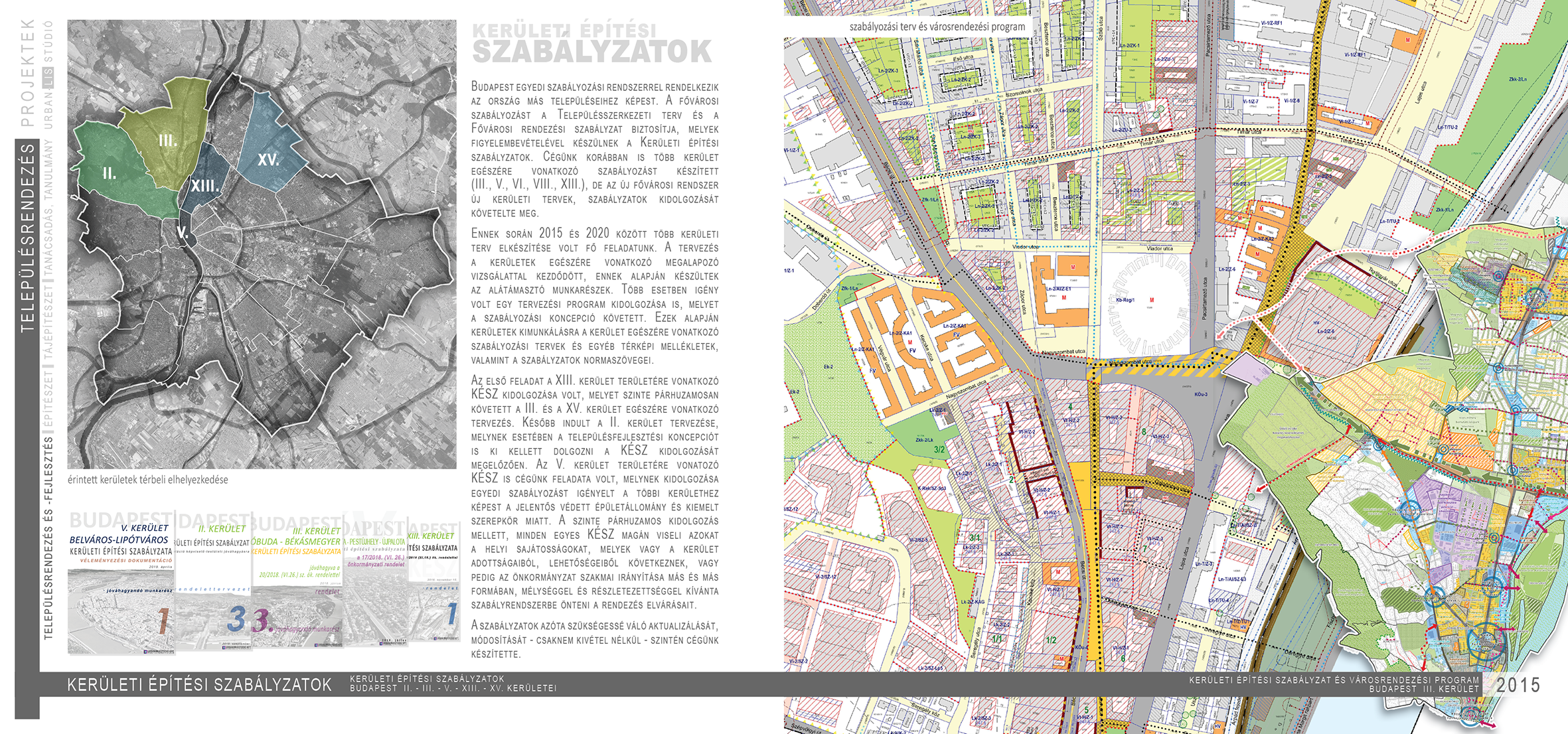This screenshot has width=1568, height=734.
Task: Click the heading line 'KERÜLETI ÉPÍTÉSI'
Action: [x=564, y=30]
